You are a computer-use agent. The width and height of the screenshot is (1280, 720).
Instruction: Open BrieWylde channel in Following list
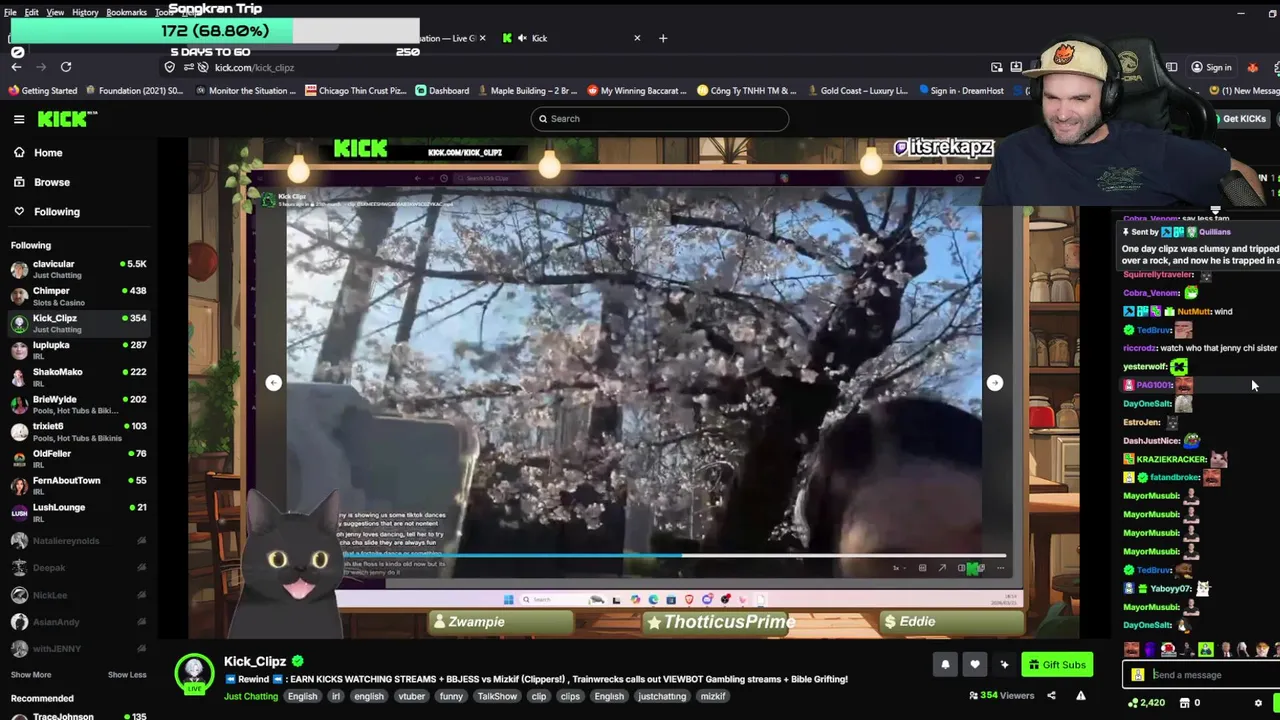[x=78, y=404]
